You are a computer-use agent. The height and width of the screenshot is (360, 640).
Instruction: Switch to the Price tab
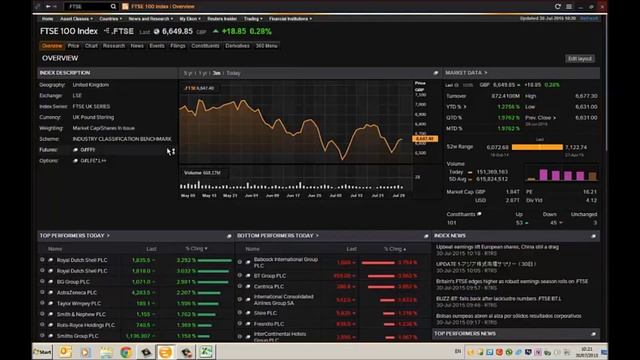coord(73,46)
